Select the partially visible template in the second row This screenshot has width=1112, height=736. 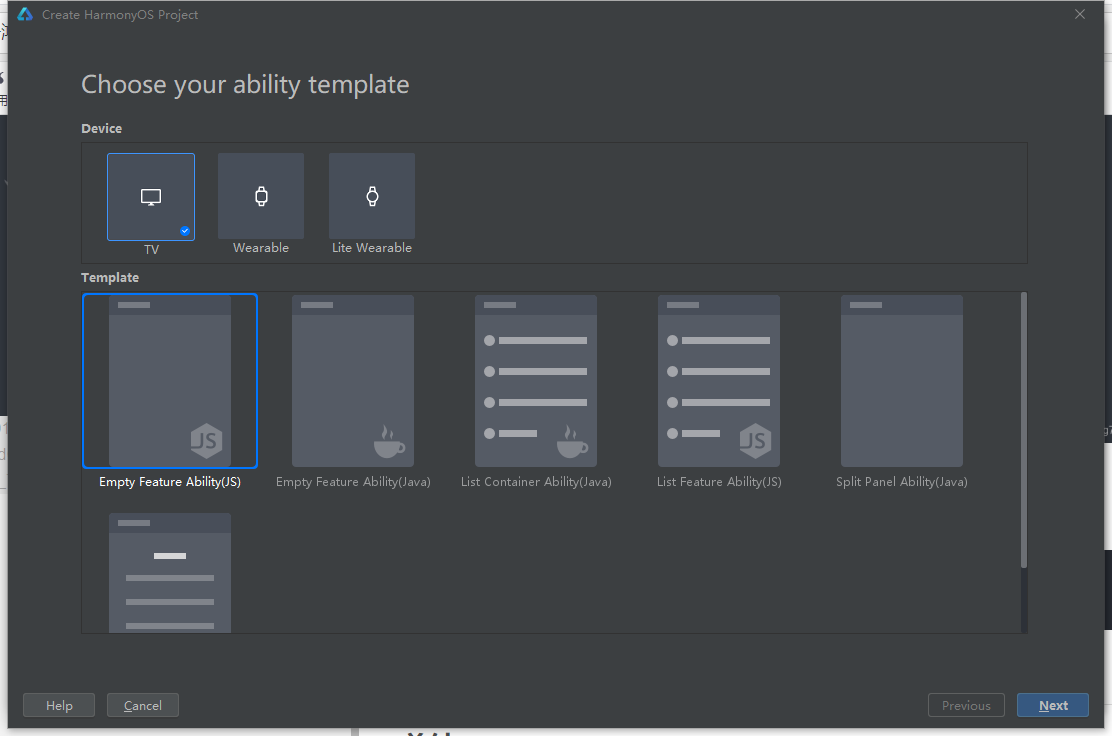coord(170,573)
